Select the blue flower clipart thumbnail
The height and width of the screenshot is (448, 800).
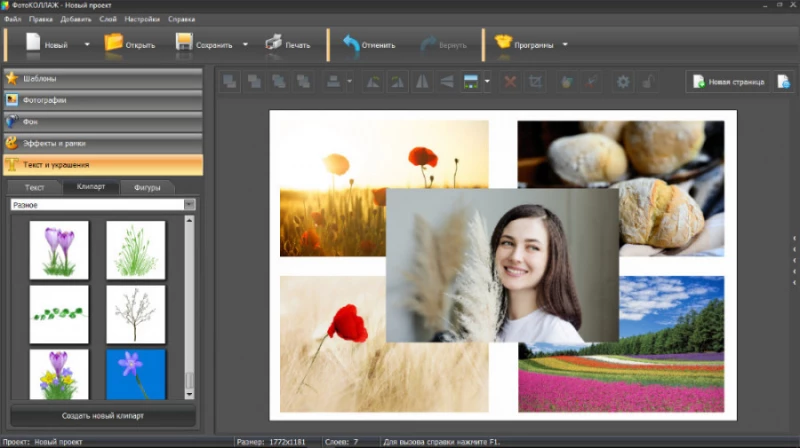point(136,373)
